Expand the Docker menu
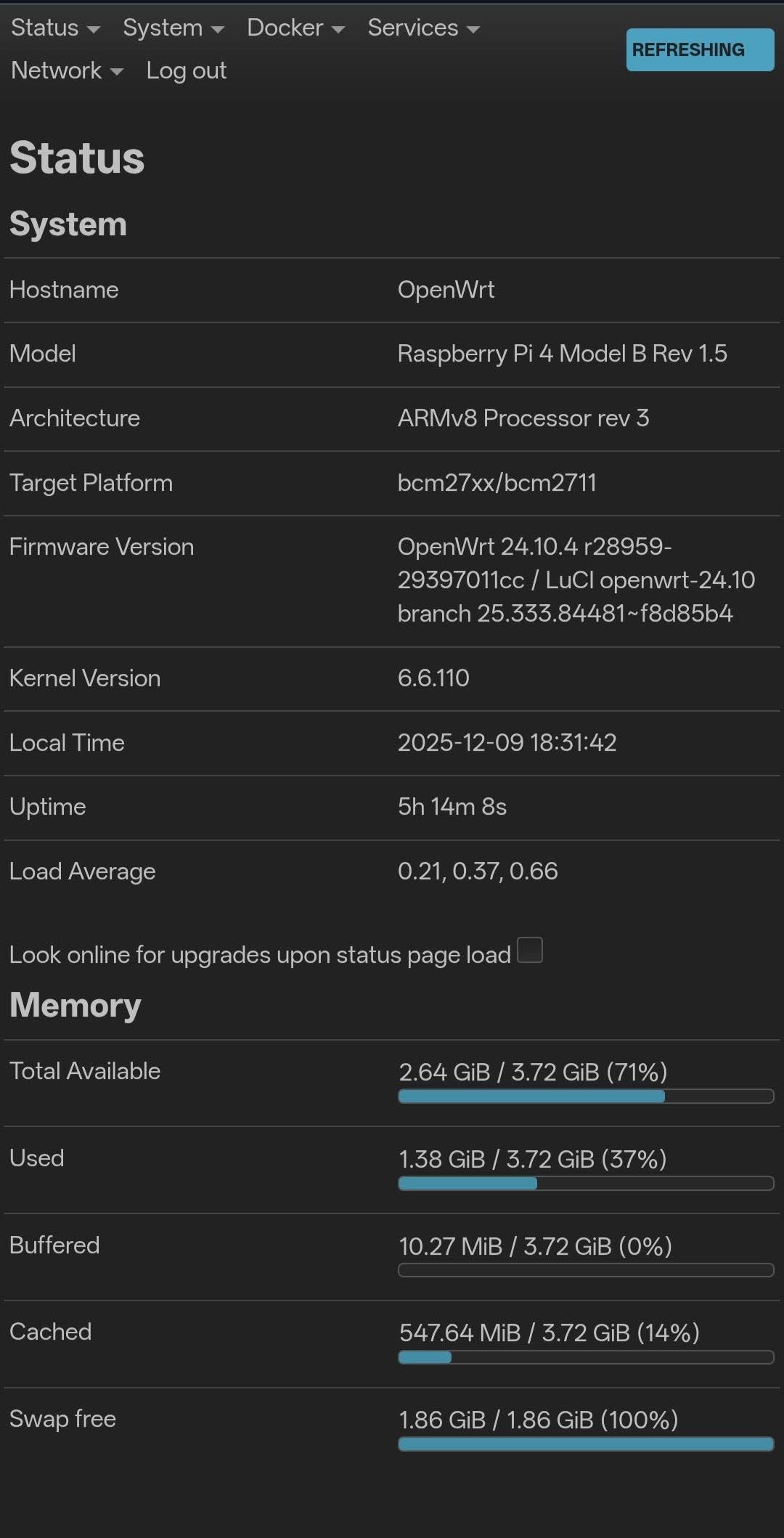784x1538 pixels. 295,28
